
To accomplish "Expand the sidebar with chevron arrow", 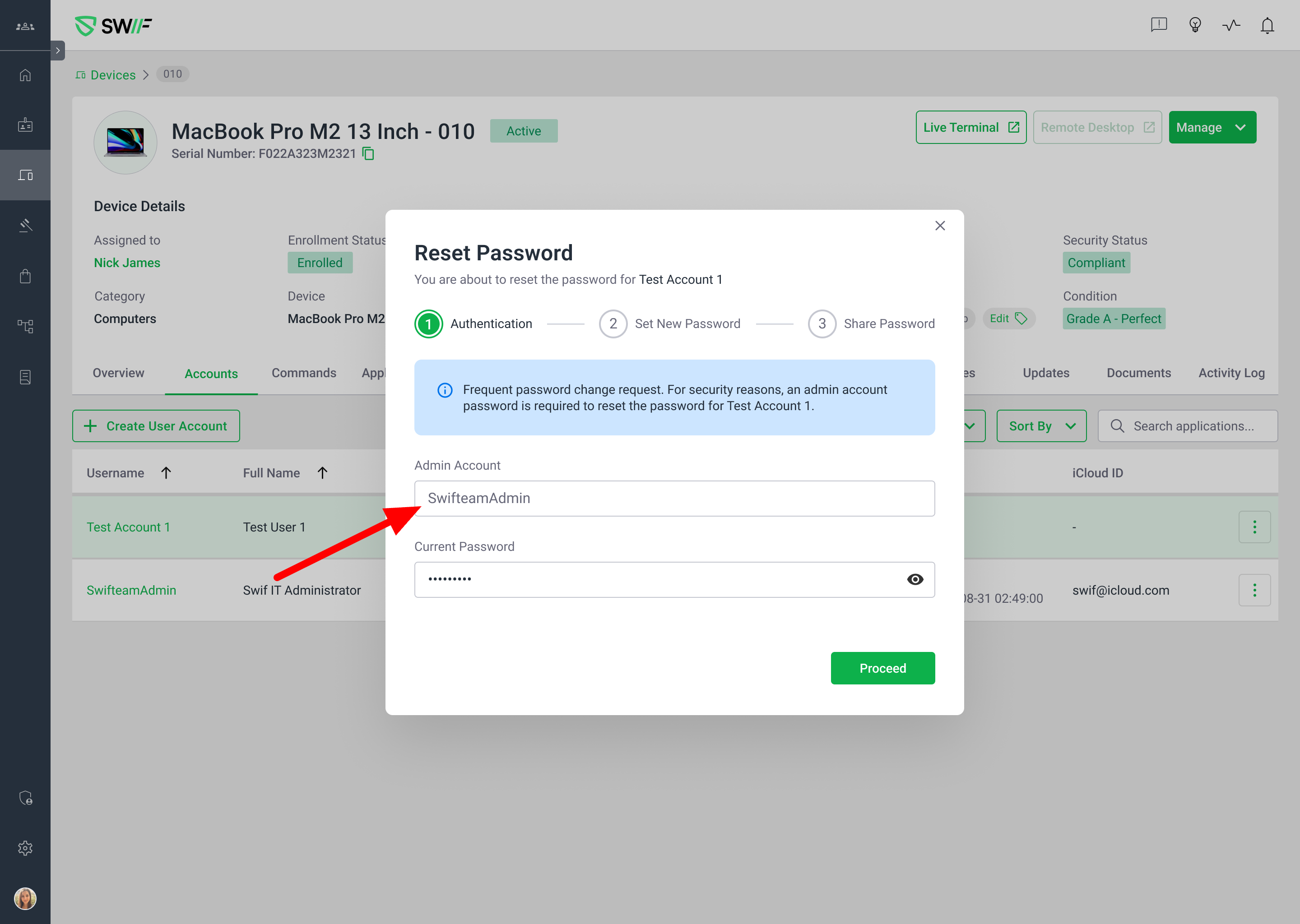I will click(x=57, y=51).
